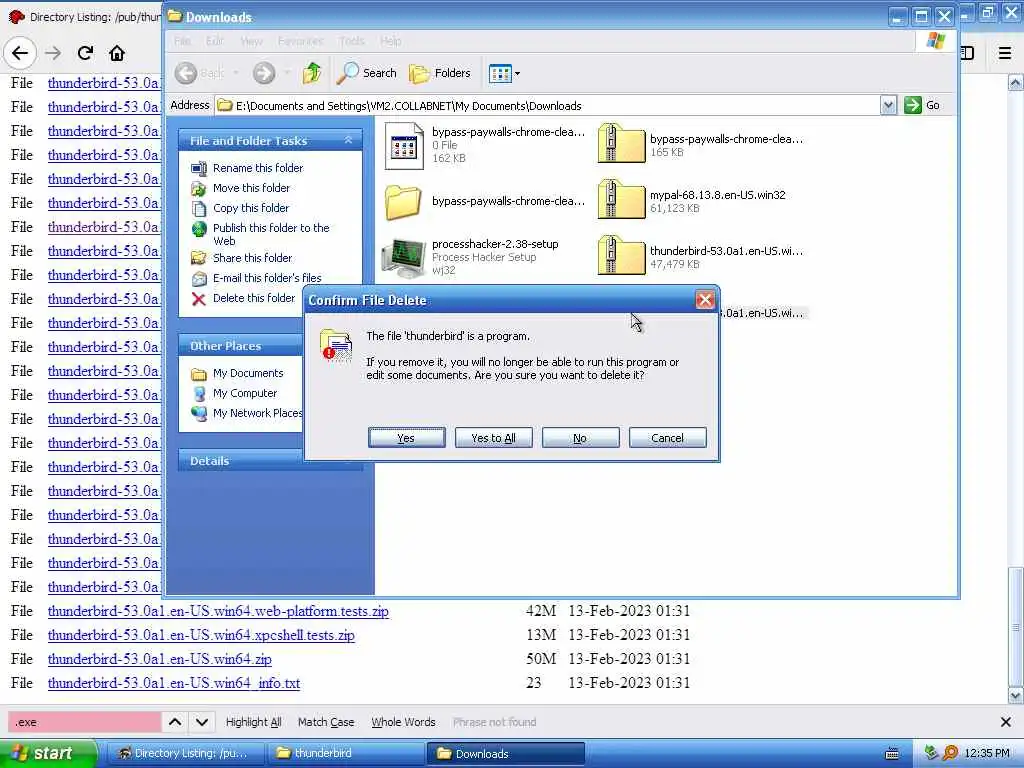Open thunderbird-53.0a1.en-US.win64.zip link

pos(159,659)
